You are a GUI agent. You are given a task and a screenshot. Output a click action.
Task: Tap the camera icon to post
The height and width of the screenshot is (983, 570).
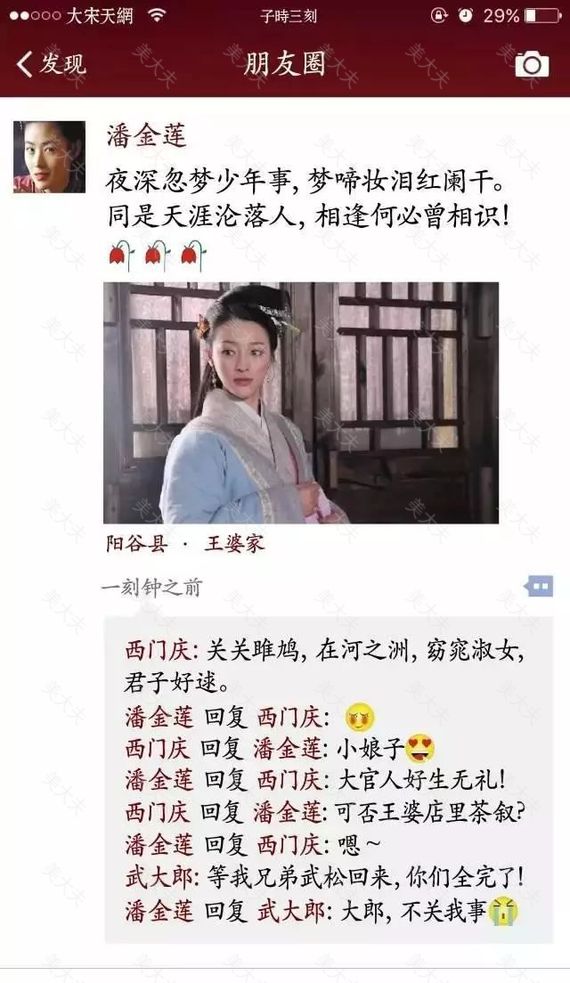(532, 65)
